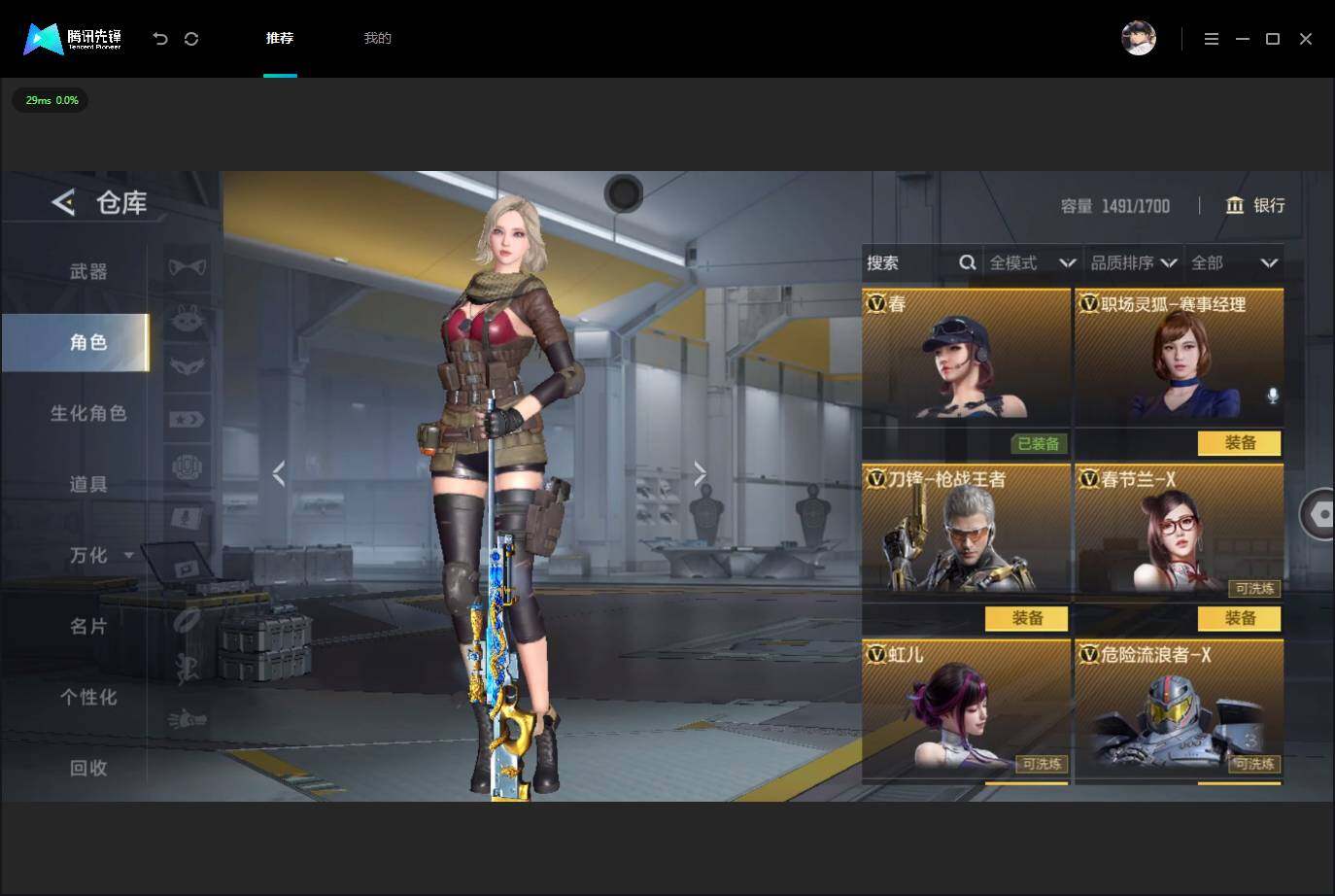1335x896 pixels.
Task: Select 个性化 in the sidebar
Action: tap(88, 697)
